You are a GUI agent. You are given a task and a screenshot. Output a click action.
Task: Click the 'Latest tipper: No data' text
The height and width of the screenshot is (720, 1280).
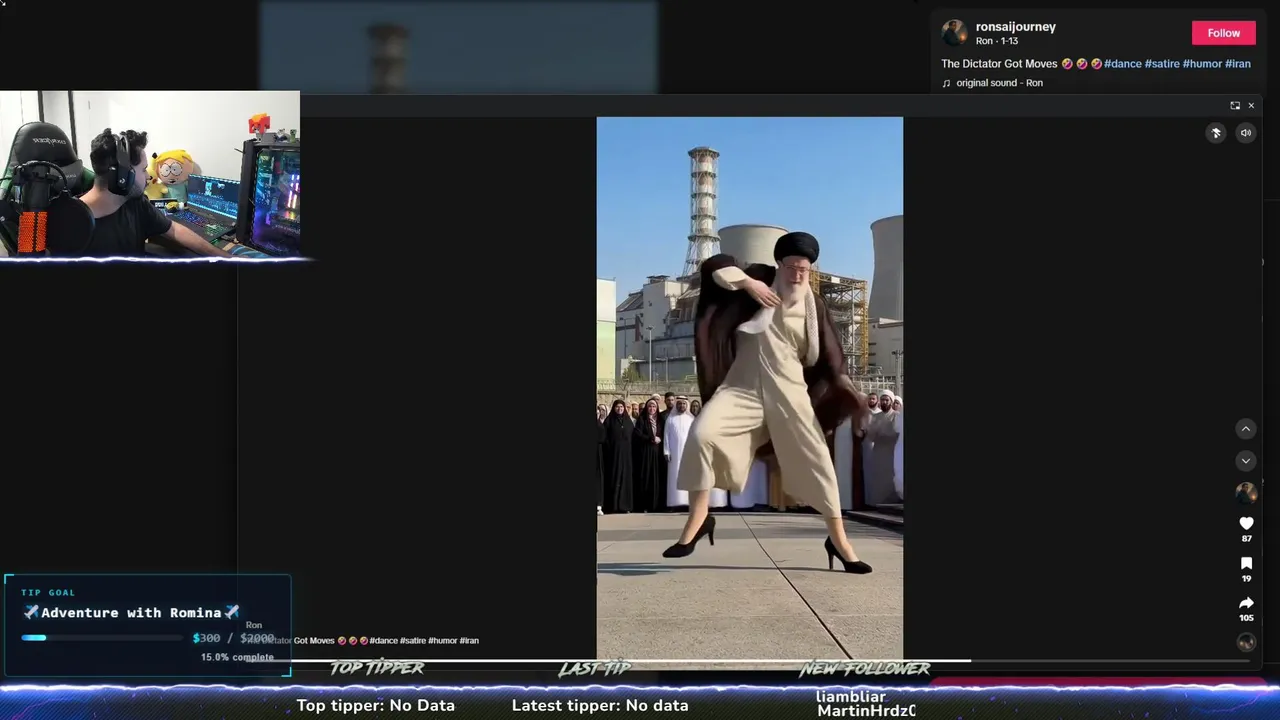pyautogui.click(x=600, y=705)
